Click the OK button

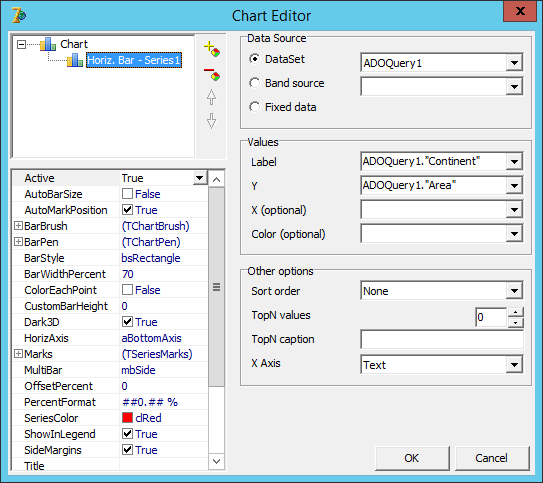(412, 458)
